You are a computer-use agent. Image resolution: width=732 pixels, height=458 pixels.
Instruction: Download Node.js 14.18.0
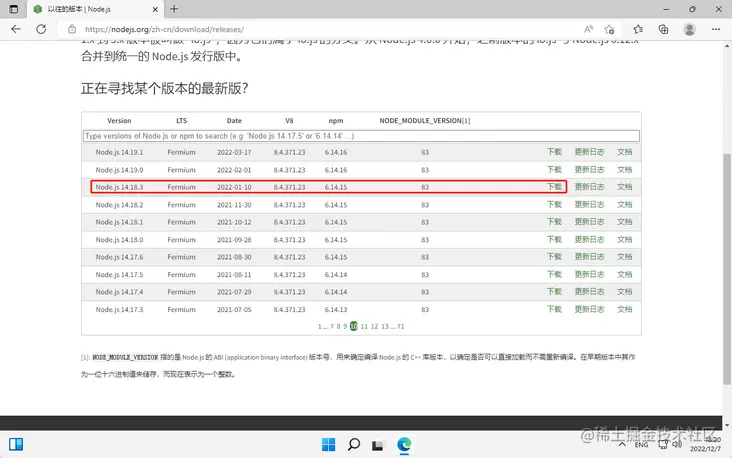[x=554, y=240]
